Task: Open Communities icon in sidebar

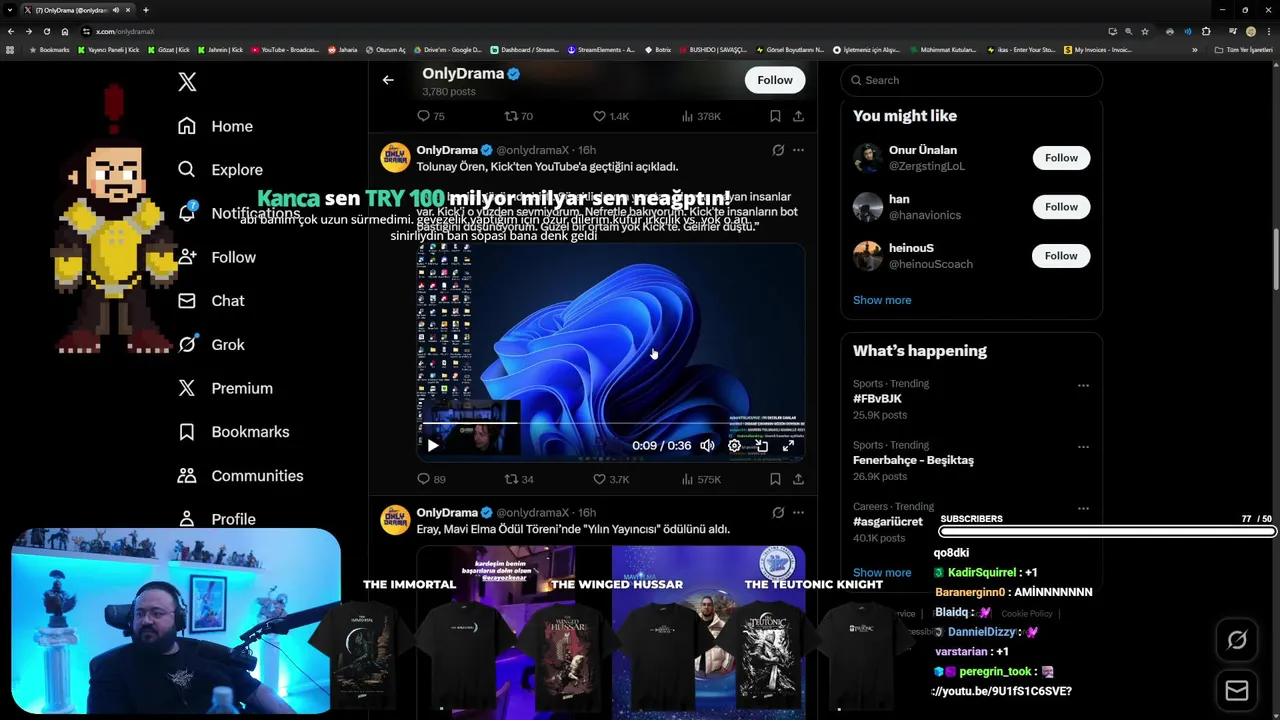Action: [x=187, y=476]
